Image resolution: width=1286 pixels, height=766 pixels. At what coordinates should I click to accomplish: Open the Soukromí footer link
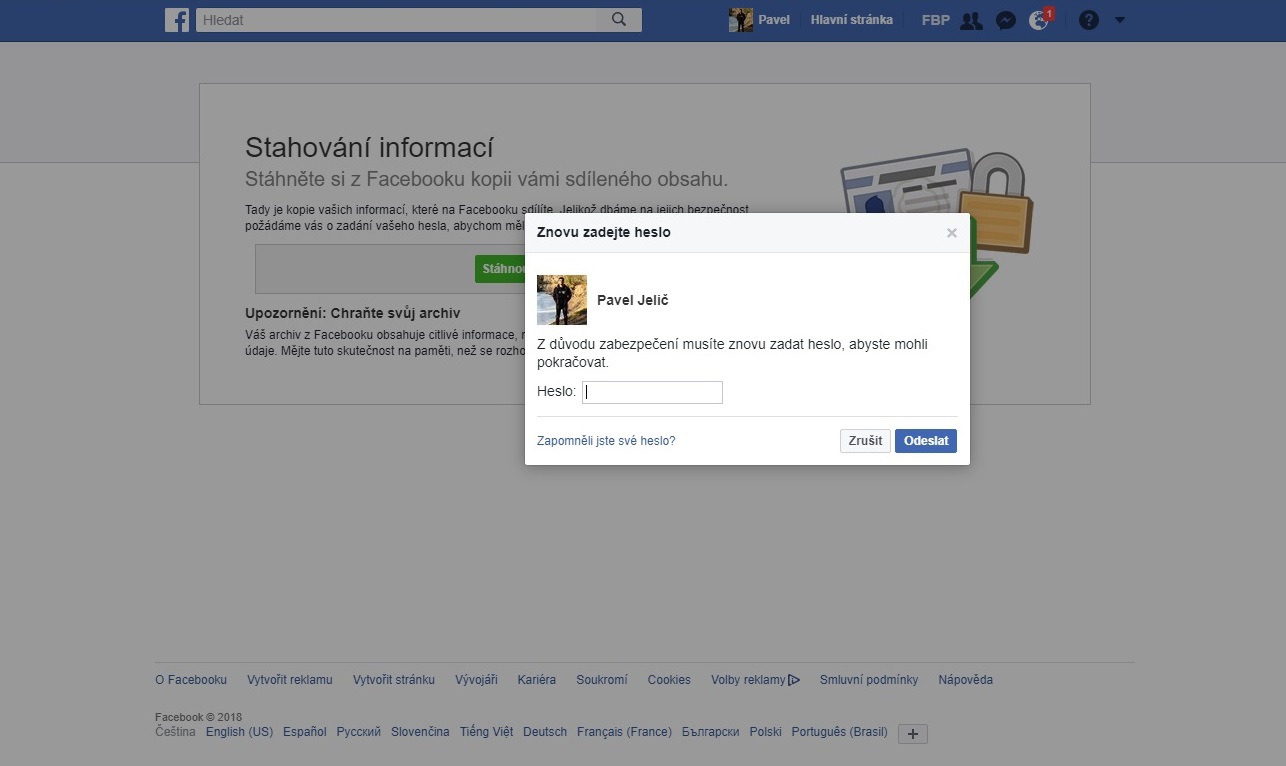coord(602,680)
